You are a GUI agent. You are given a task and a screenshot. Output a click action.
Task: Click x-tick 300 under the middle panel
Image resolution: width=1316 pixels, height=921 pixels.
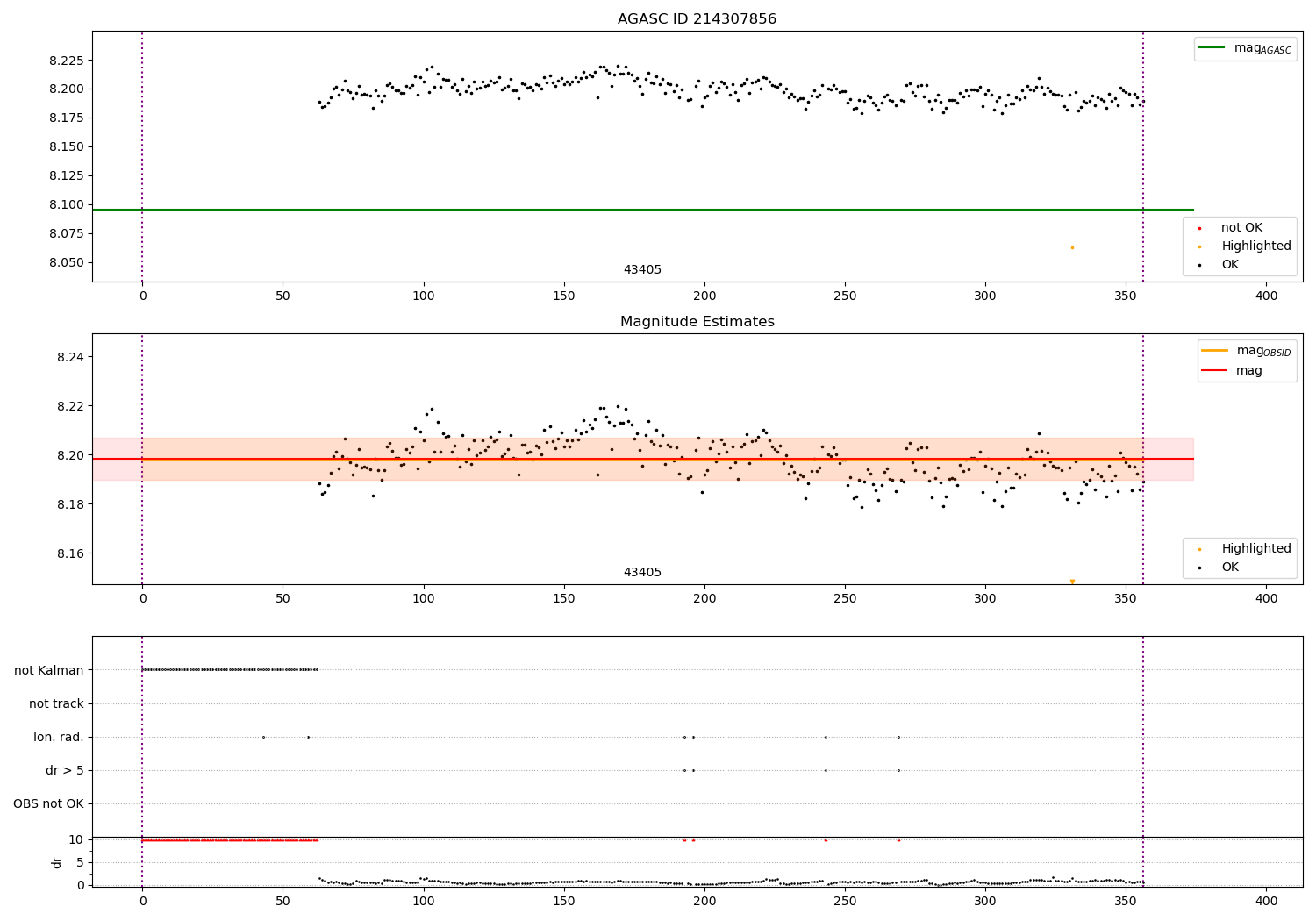point(985,599)
